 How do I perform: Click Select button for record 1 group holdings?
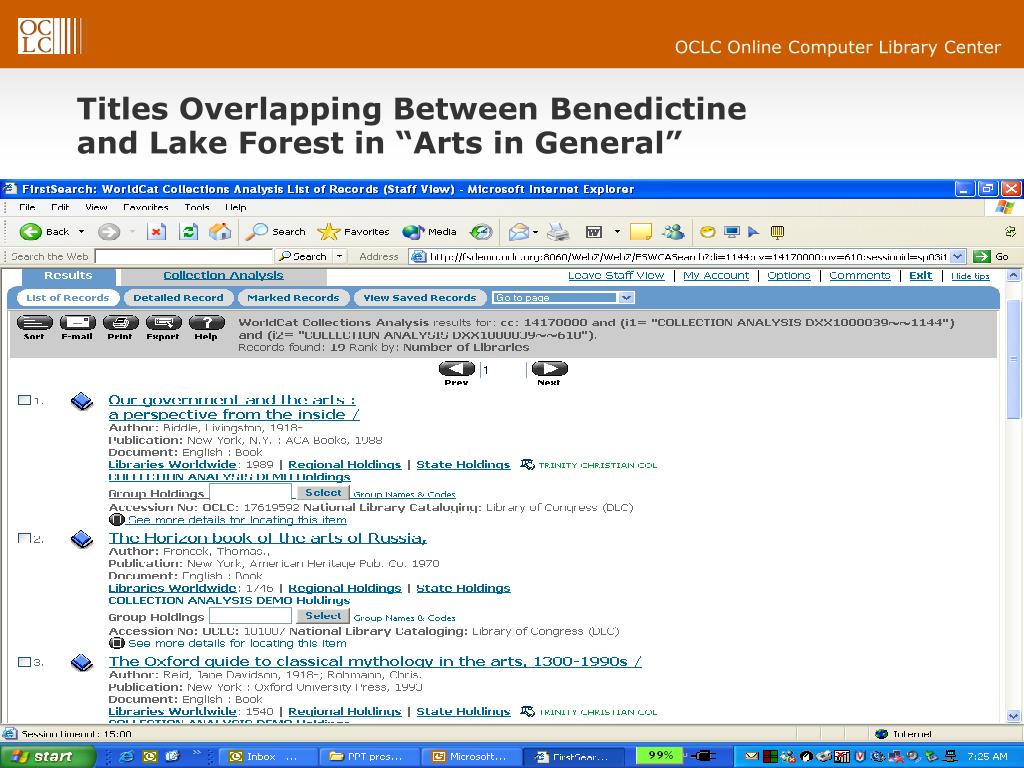(x=323, y=493)
